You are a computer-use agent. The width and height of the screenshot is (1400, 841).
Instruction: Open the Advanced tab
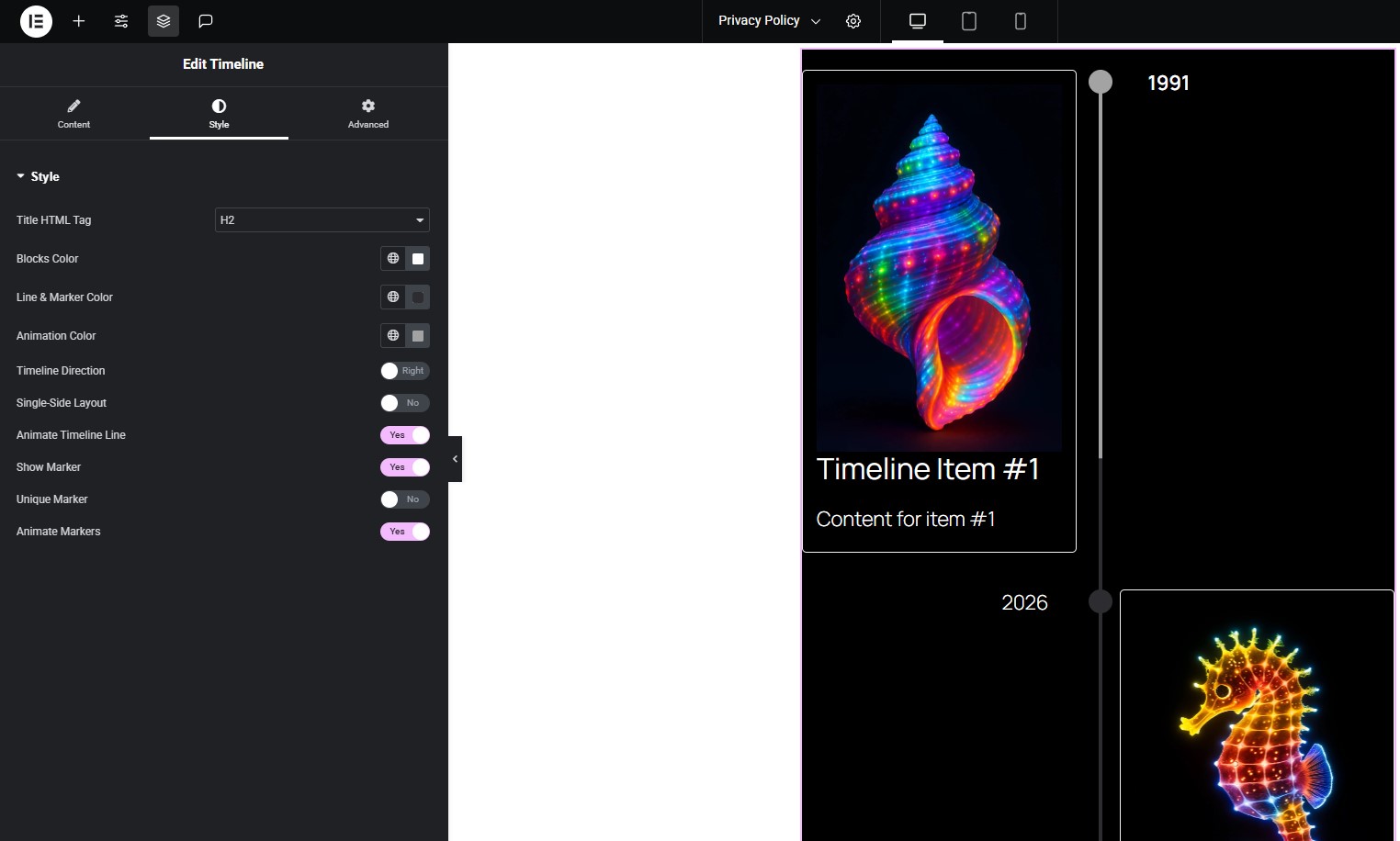(x=367, y=113)
